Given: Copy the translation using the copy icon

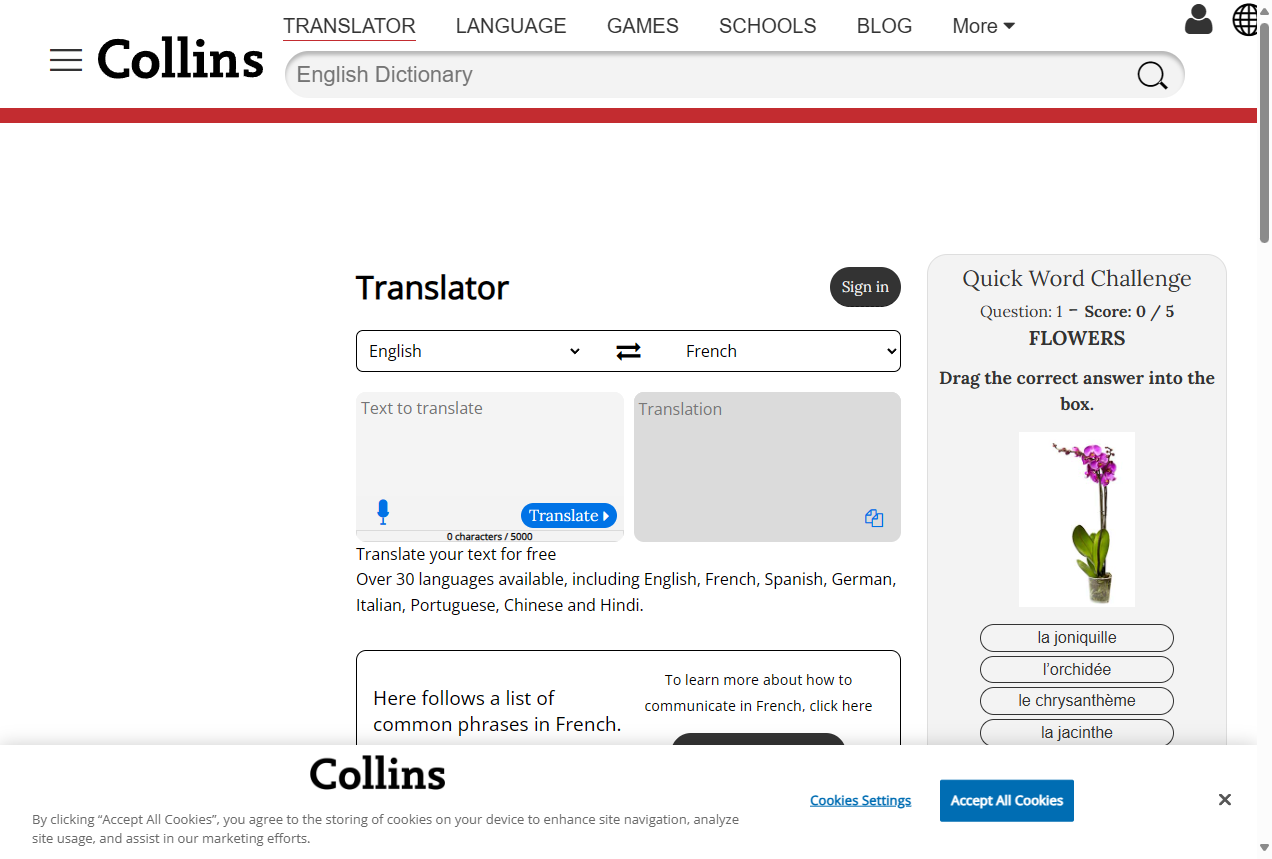Looking at the screenshot, I should point(874,518).
